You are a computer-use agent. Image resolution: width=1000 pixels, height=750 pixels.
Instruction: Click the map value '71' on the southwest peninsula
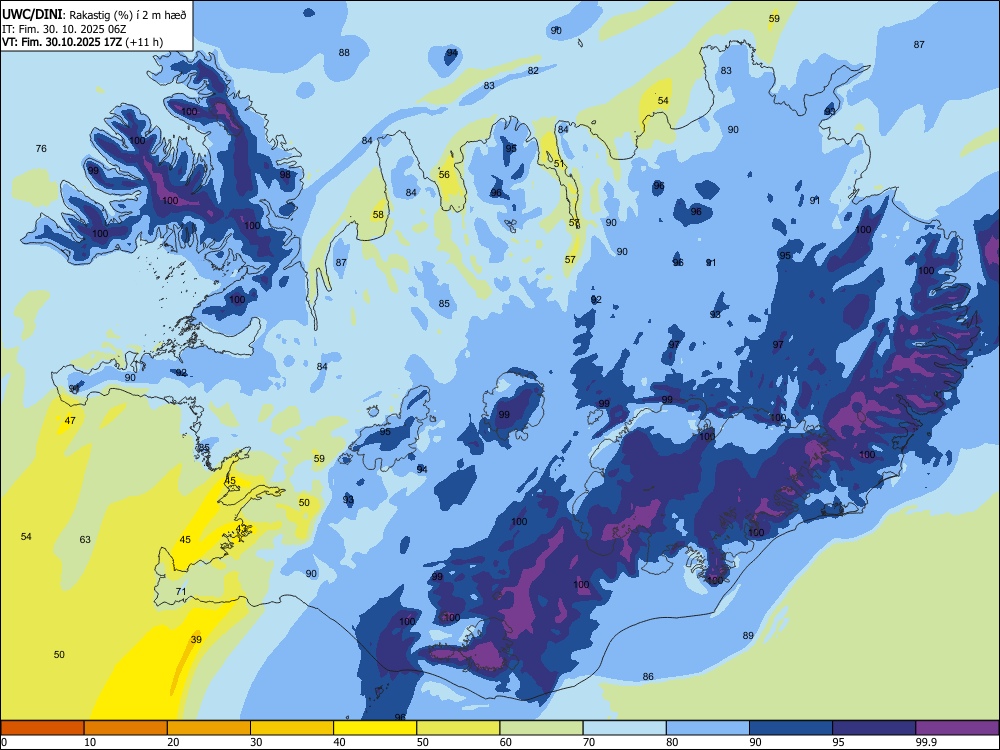(x=181, y=592)
